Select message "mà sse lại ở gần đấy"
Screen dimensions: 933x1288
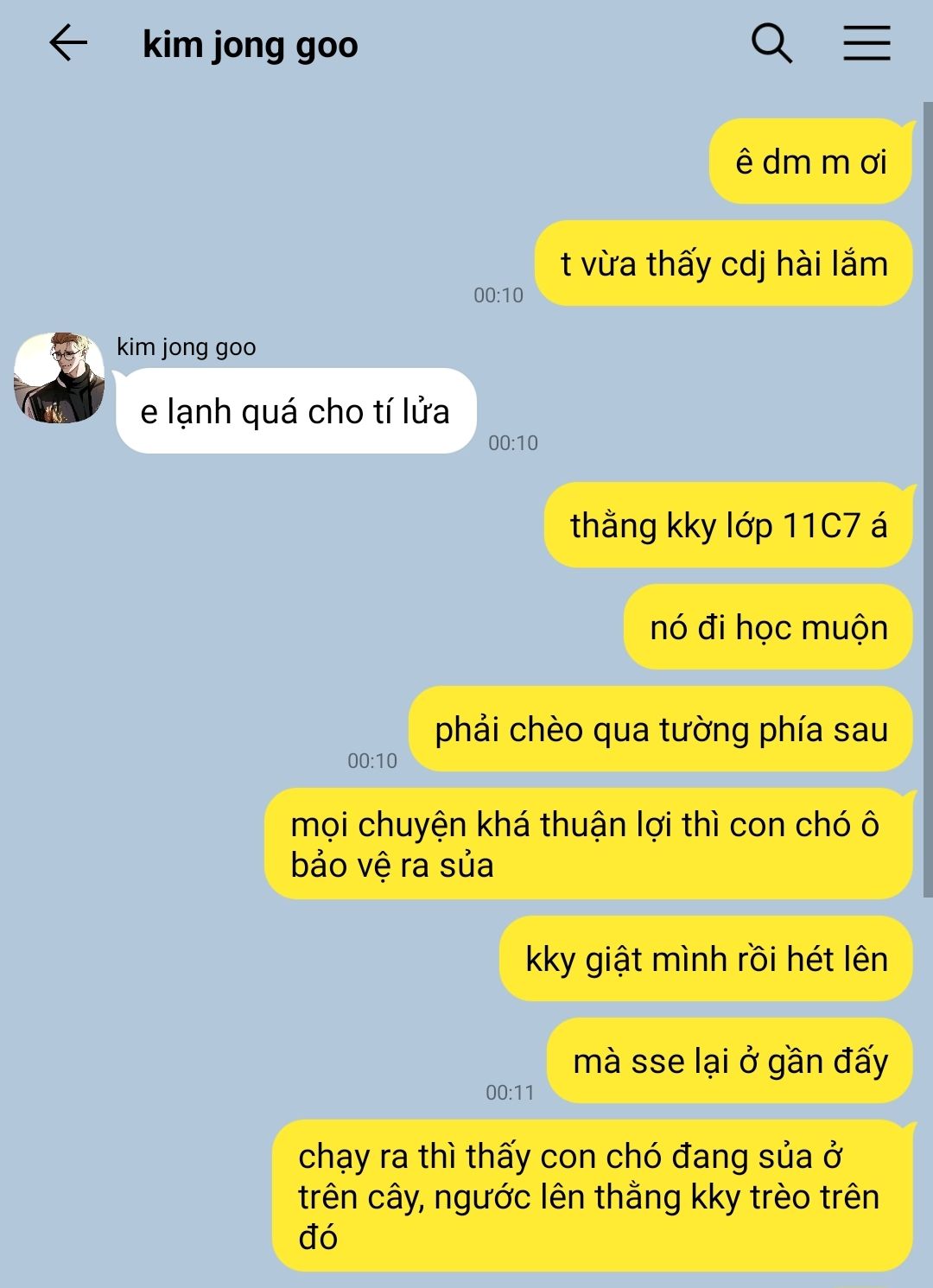pyautogui.click(x=729, y=1061)
